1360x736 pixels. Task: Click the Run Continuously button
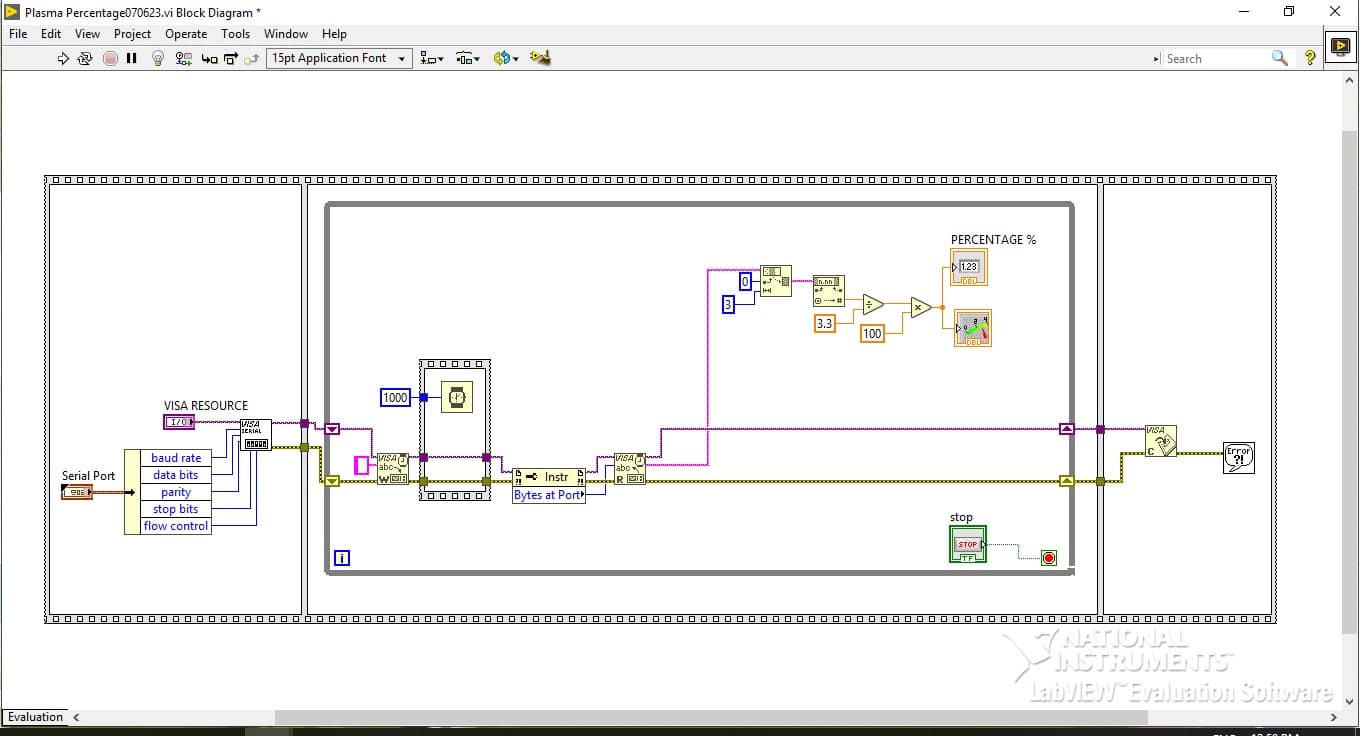[x=85, y=58]
